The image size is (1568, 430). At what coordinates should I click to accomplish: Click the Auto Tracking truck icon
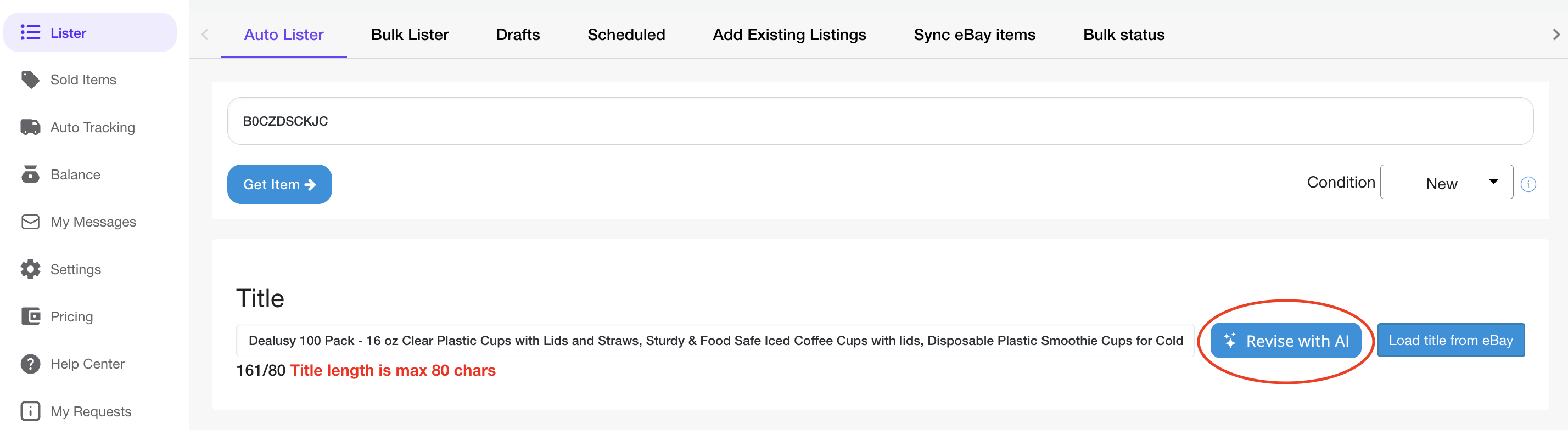coord(30,127)
